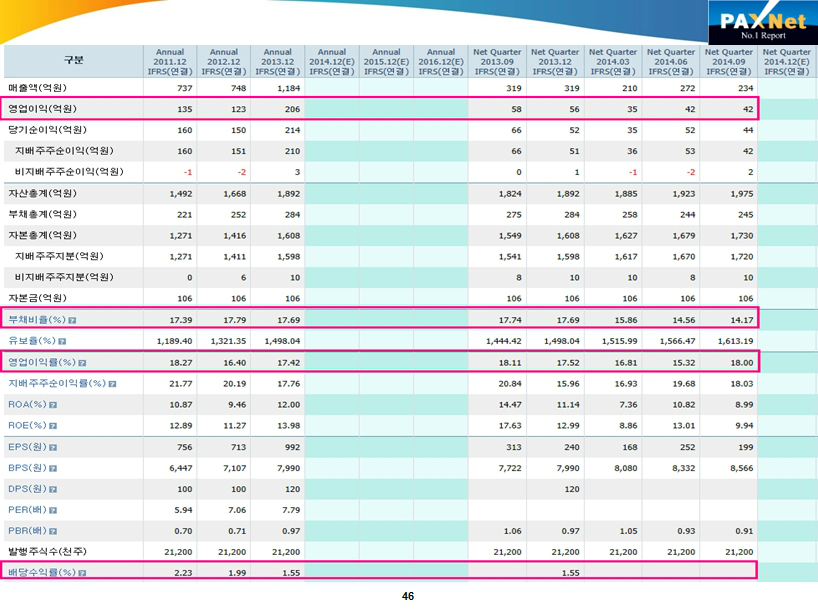Select the Net Quarter 2014.09 column header
Image resolution: width=818 pixels, height=615 pixels.
click(x=729, y=61)
